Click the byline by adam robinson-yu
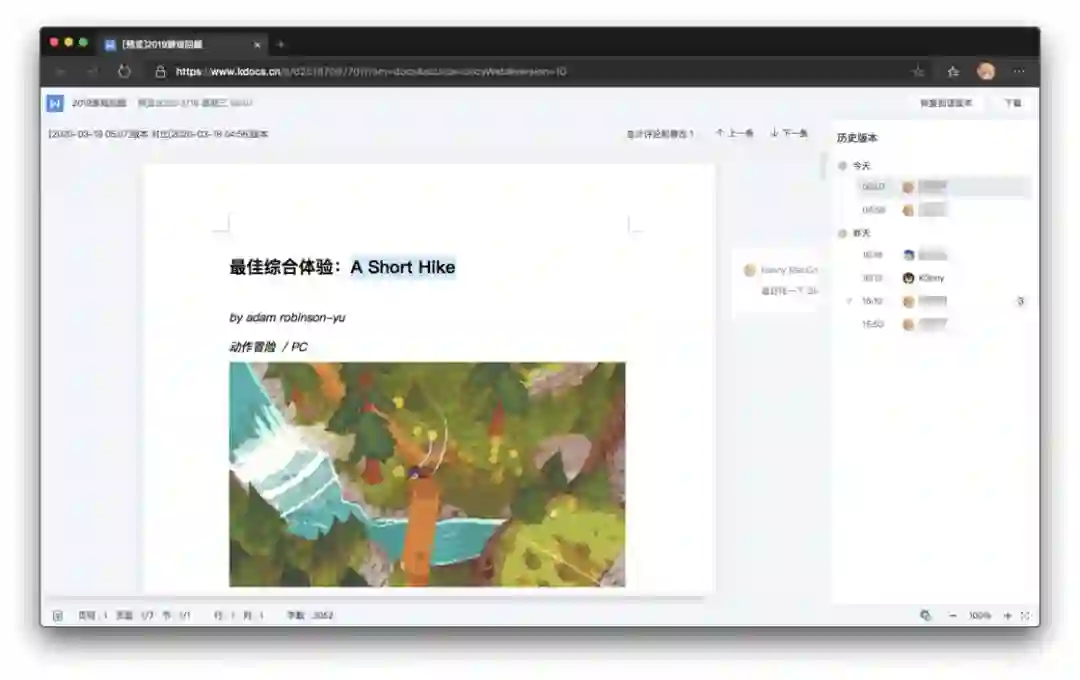1080x680 pixels. (287, 318)
